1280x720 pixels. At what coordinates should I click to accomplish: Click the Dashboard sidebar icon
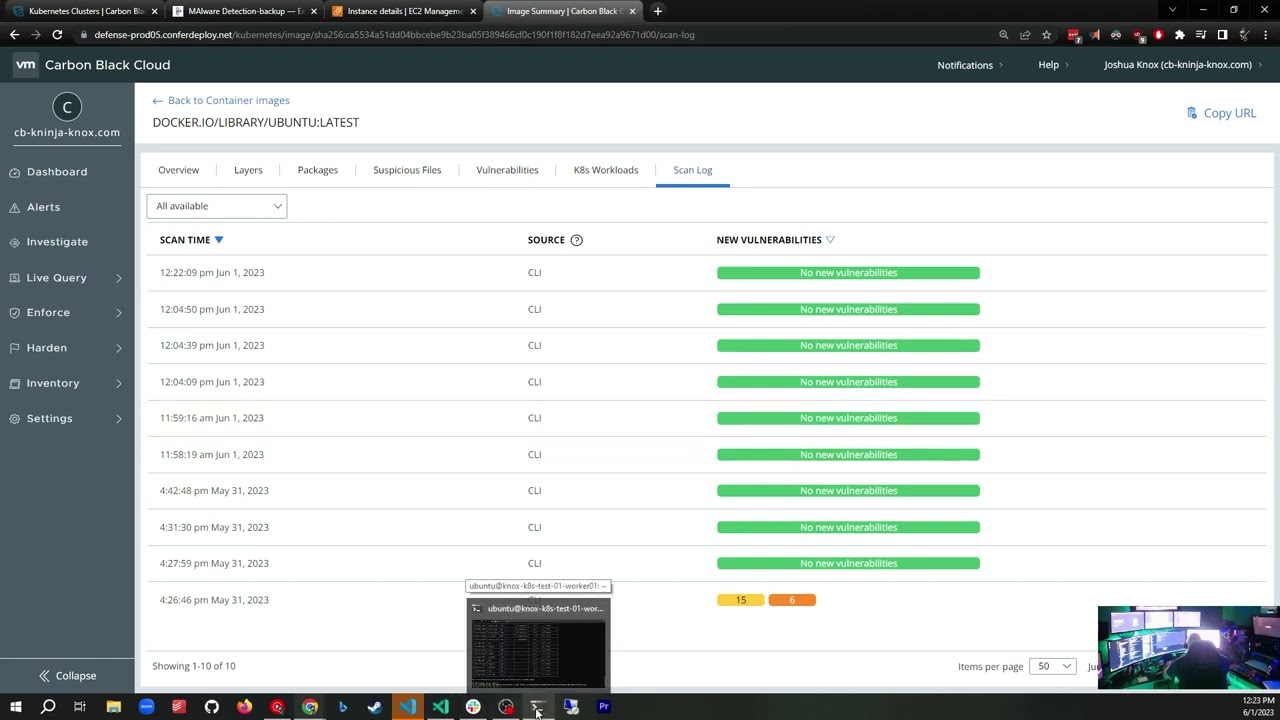tap(15, 172)
